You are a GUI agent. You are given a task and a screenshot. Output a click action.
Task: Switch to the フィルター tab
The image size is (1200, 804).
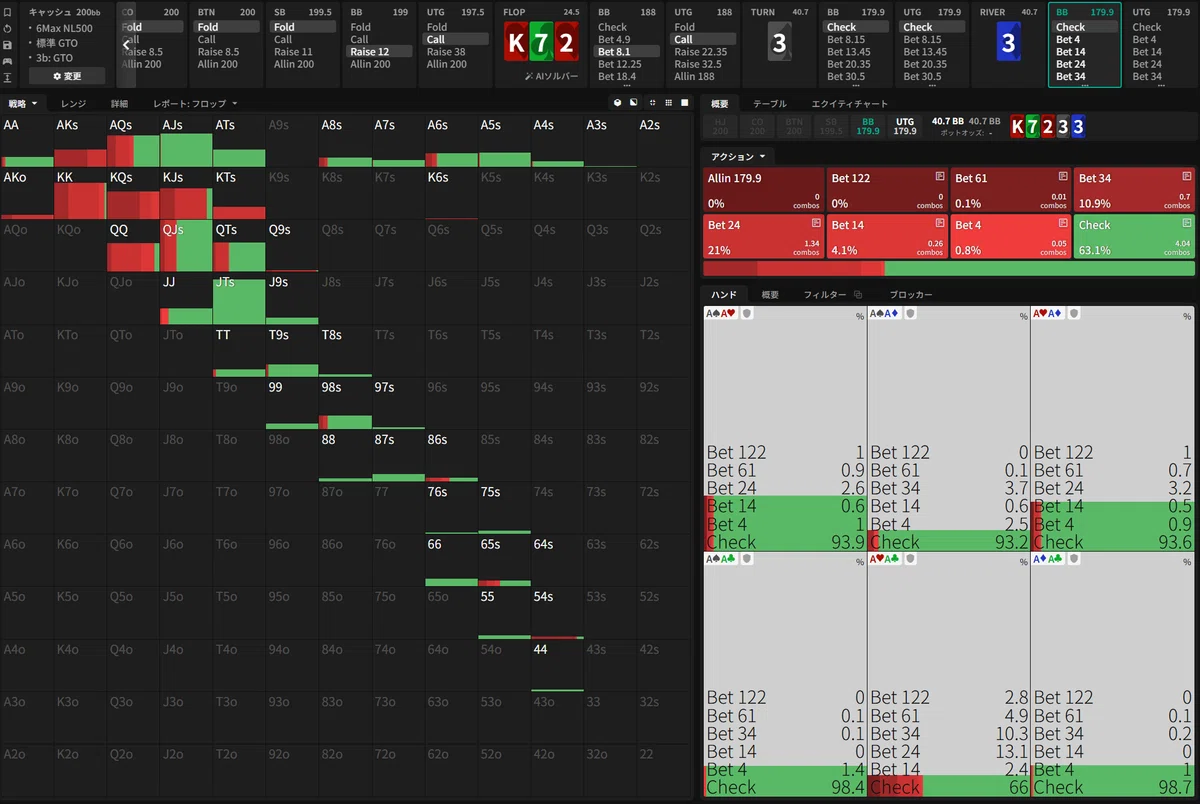[x=825, y=295]
